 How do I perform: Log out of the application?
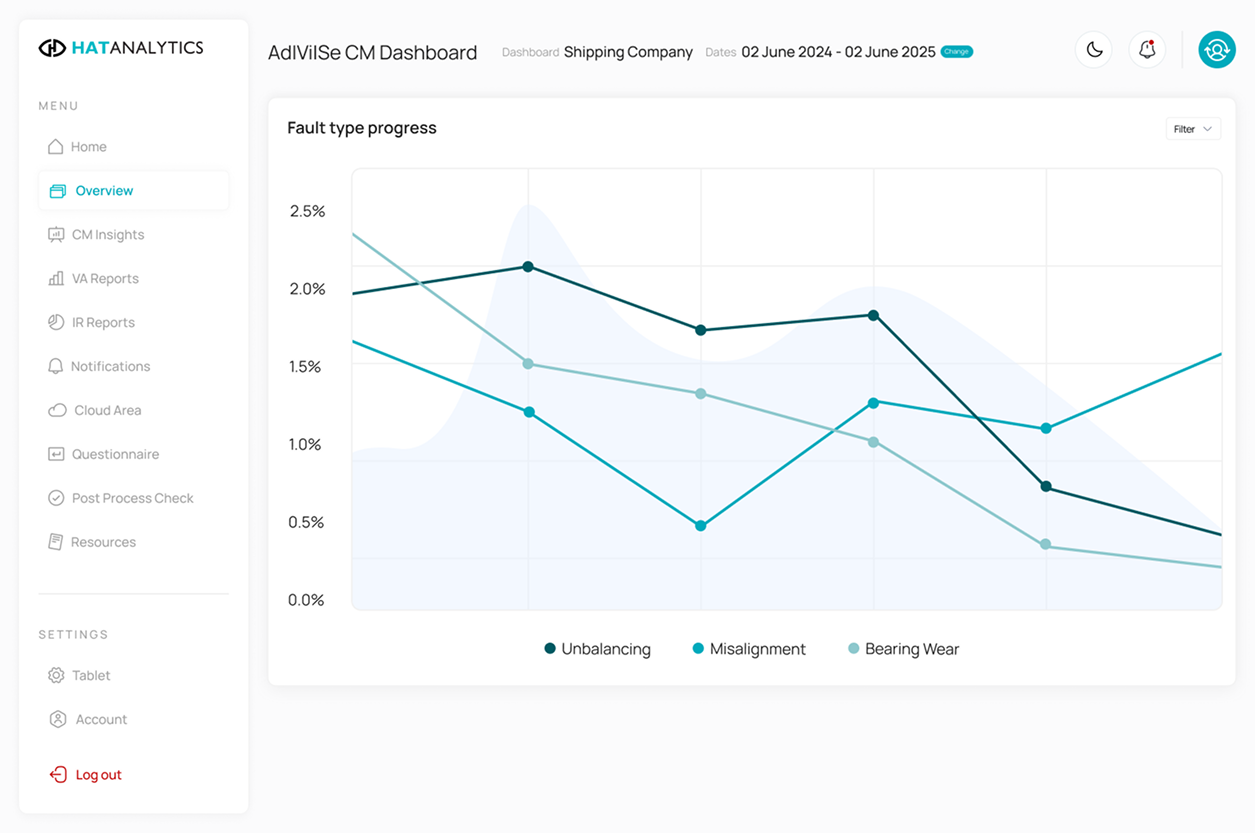96,774
